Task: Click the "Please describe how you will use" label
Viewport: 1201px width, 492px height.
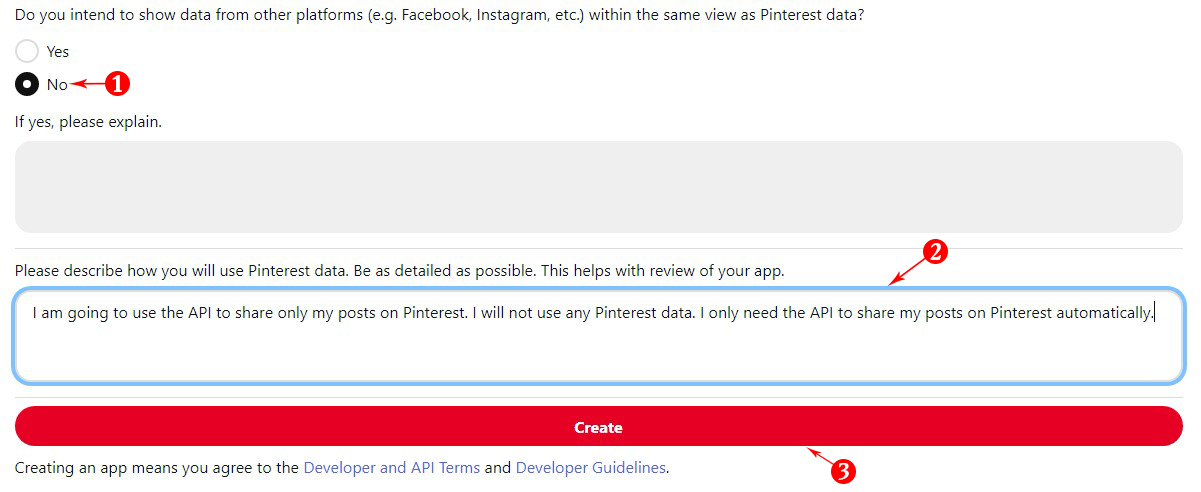Action: pyautogui.click(x=400, y=270)
